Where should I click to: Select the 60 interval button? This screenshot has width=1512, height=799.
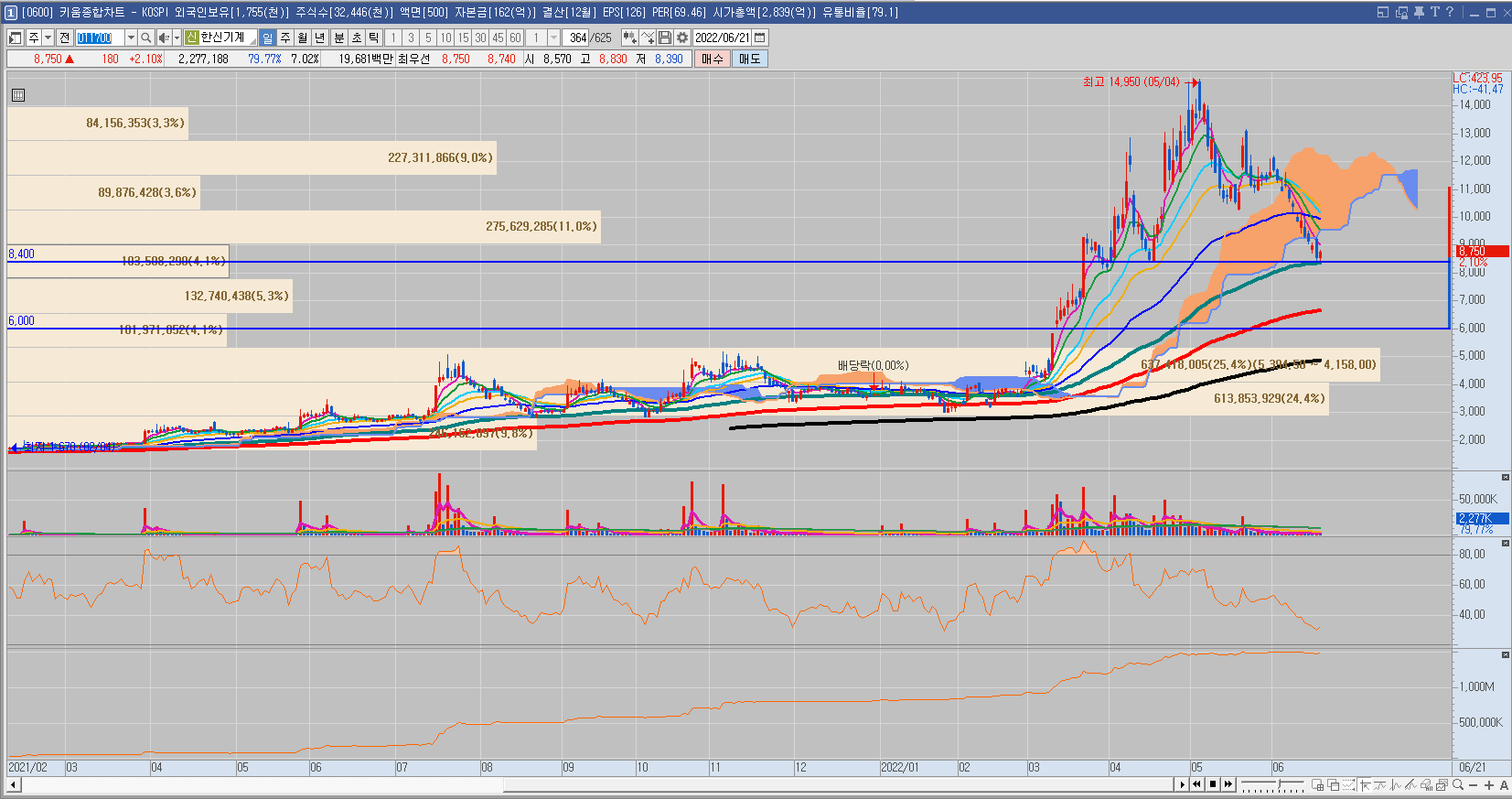(515, 38)
